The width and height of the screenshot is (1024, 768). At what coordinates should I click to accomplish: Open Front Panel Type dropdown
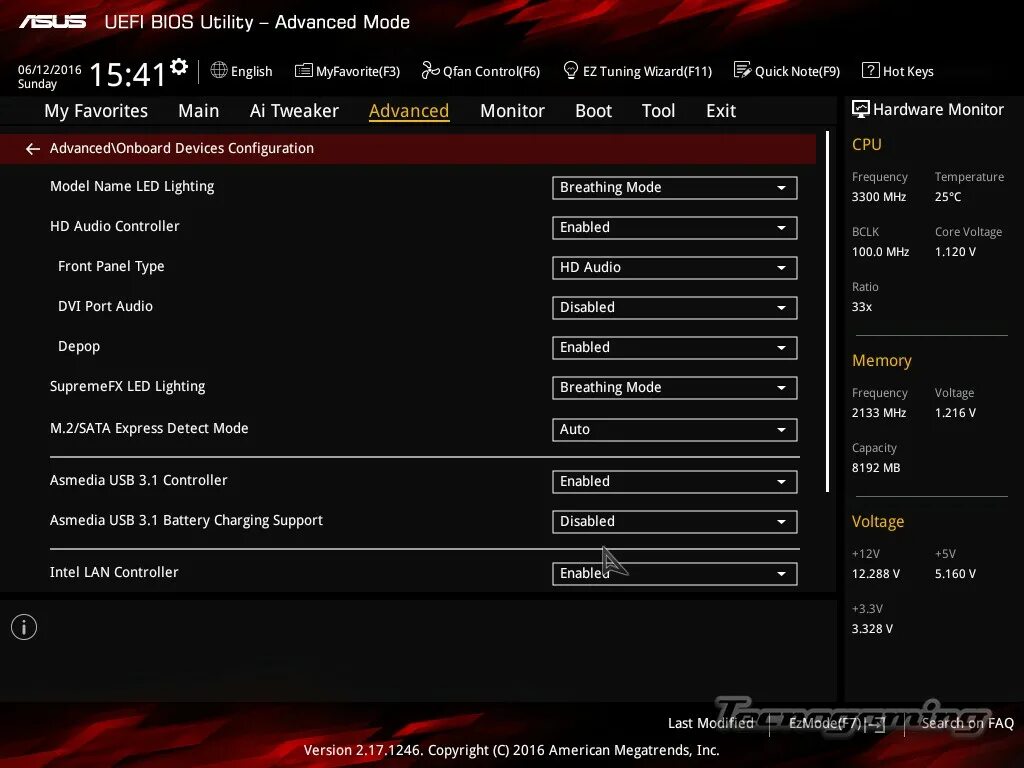tap(675, 268)
